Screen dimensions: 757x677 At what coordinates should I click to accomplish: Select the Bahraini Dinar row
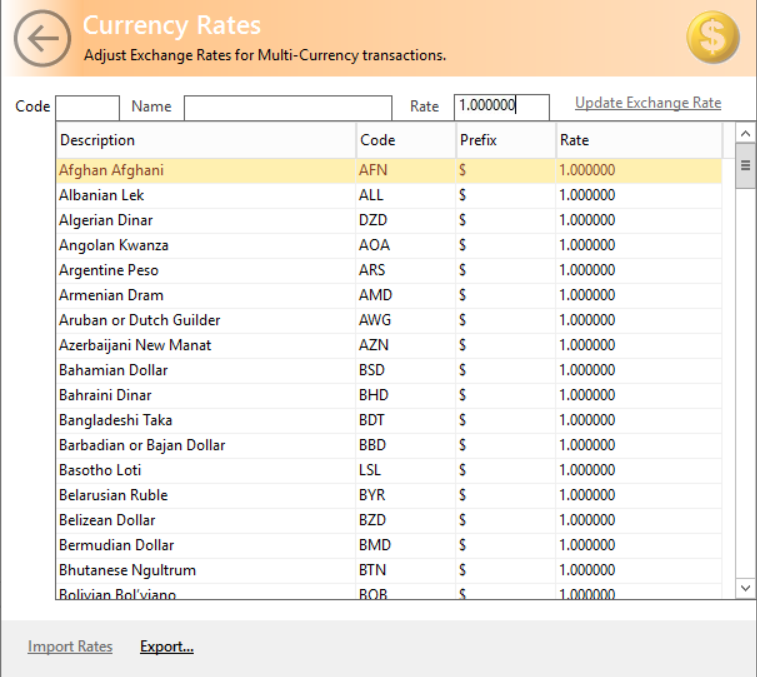(389, 395)
